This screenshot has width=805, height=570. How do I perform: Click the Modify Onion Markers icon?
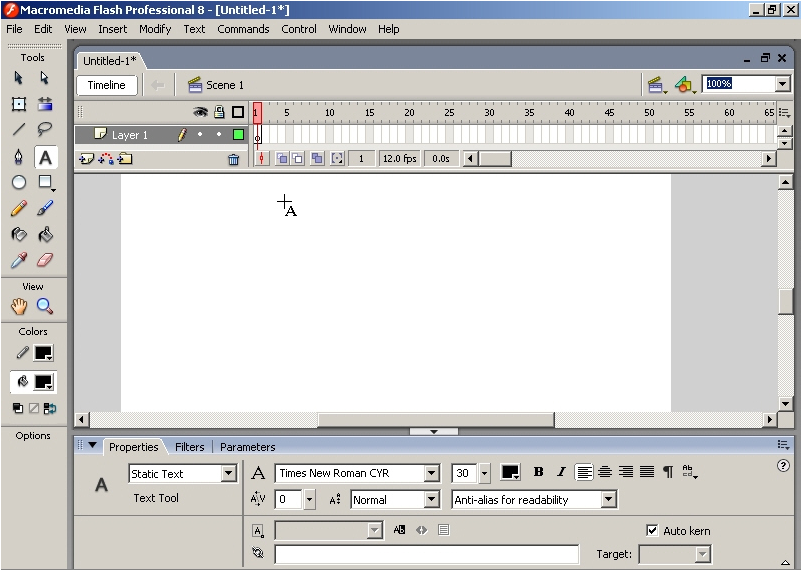click(x=337, y=159)
